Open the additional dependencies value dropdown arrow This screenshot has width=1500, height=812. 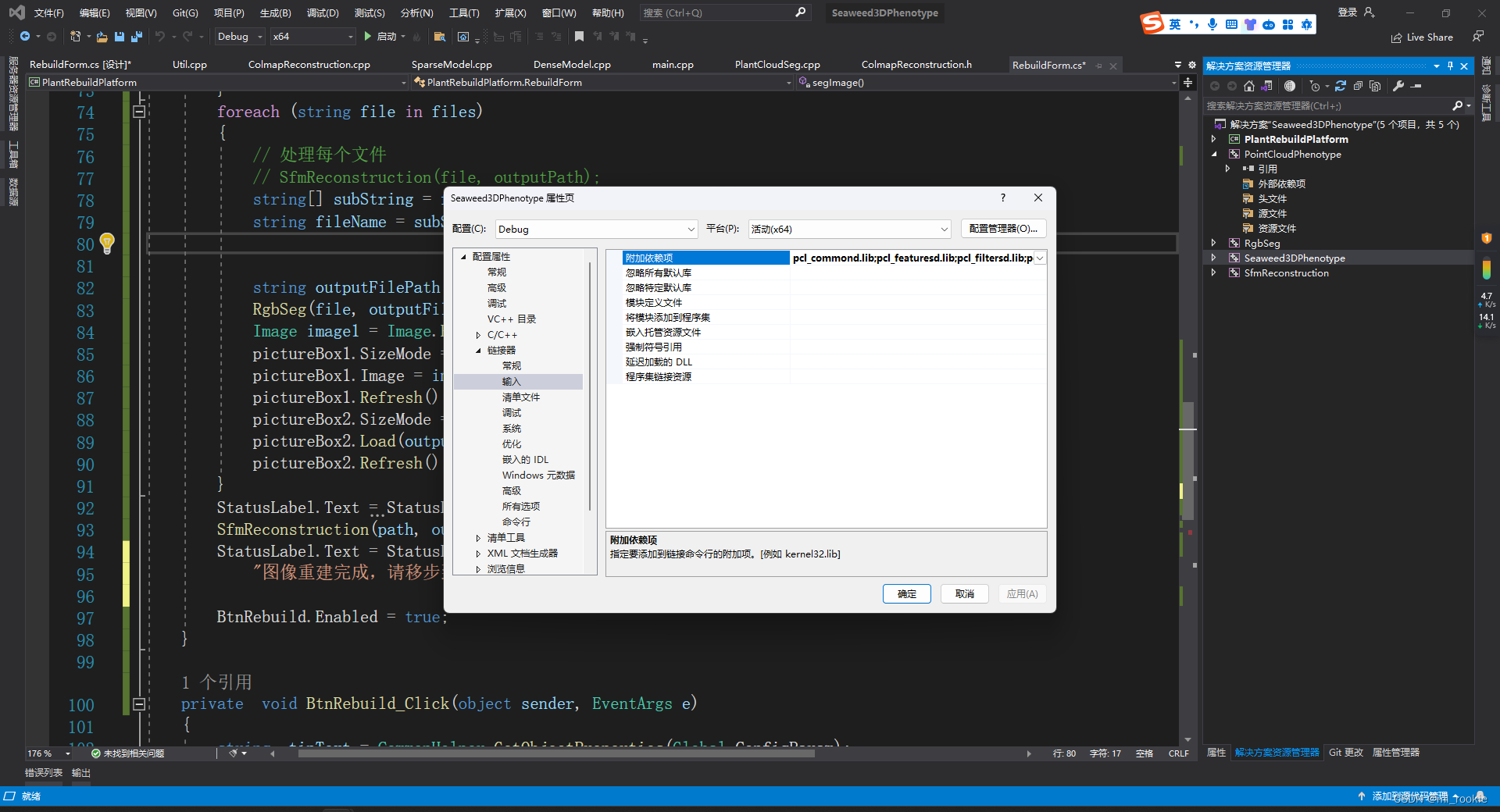(1040, 258)
